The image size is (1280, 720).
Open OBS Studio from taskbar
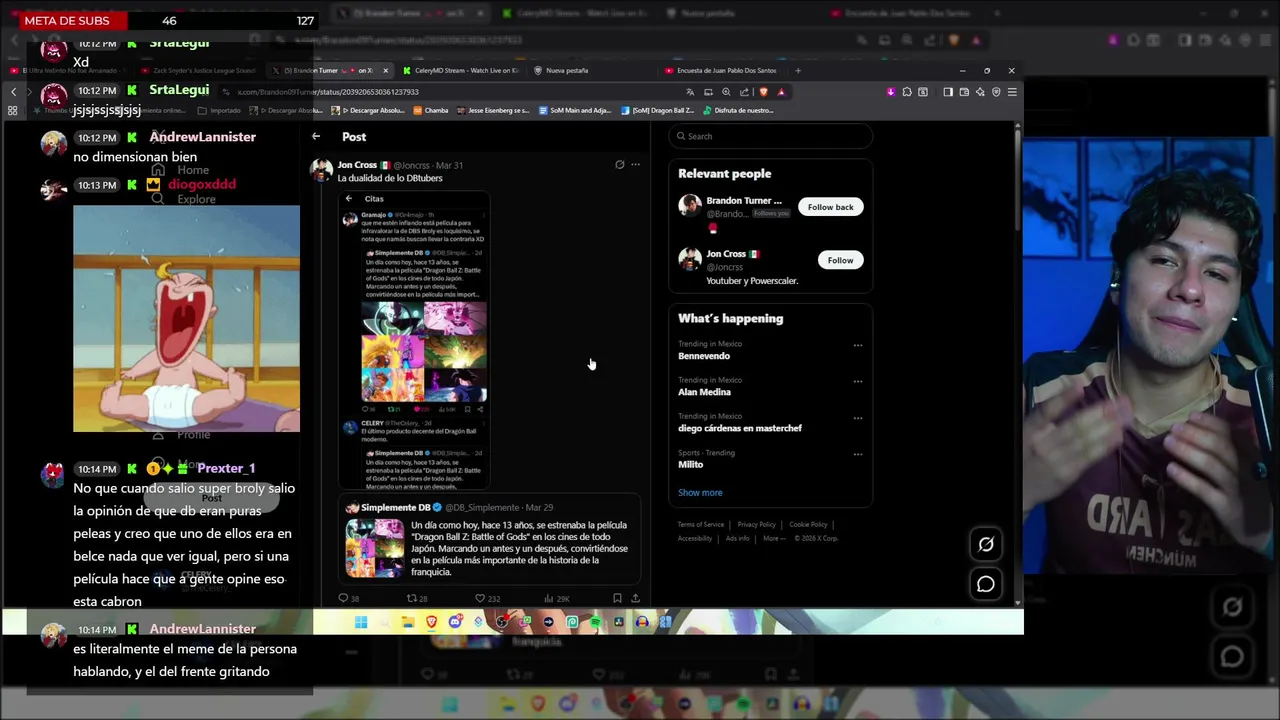[502, 622]
